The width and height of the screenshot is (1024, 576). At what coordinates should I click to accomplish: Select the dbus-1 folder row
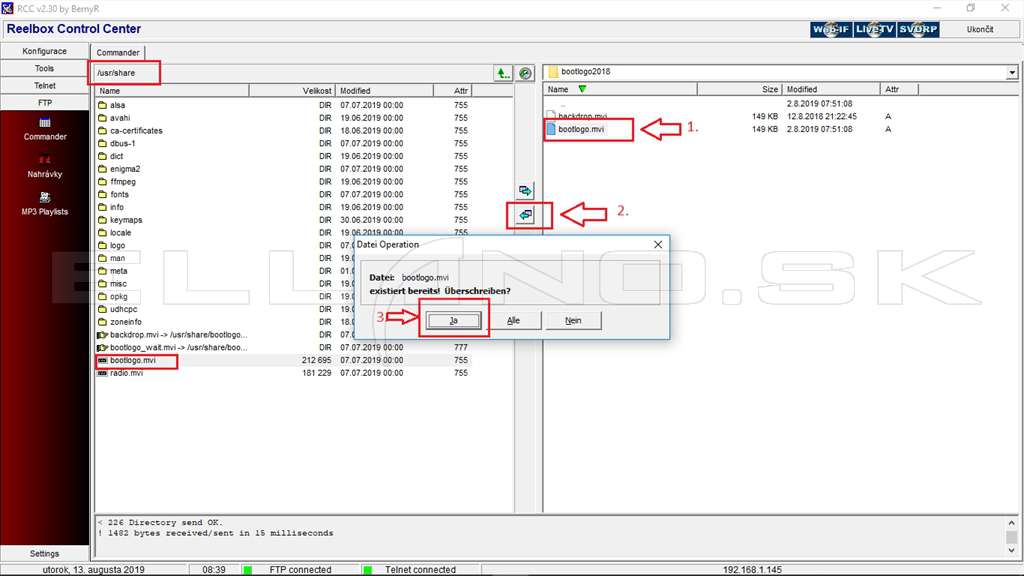283,143
